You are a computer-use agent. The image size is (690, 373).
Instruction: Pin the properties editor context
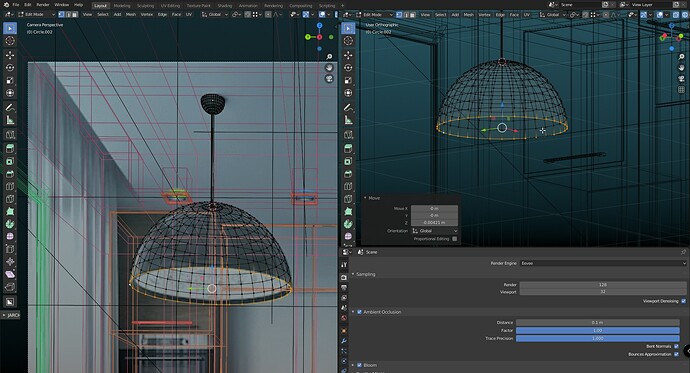coord(683,252)
